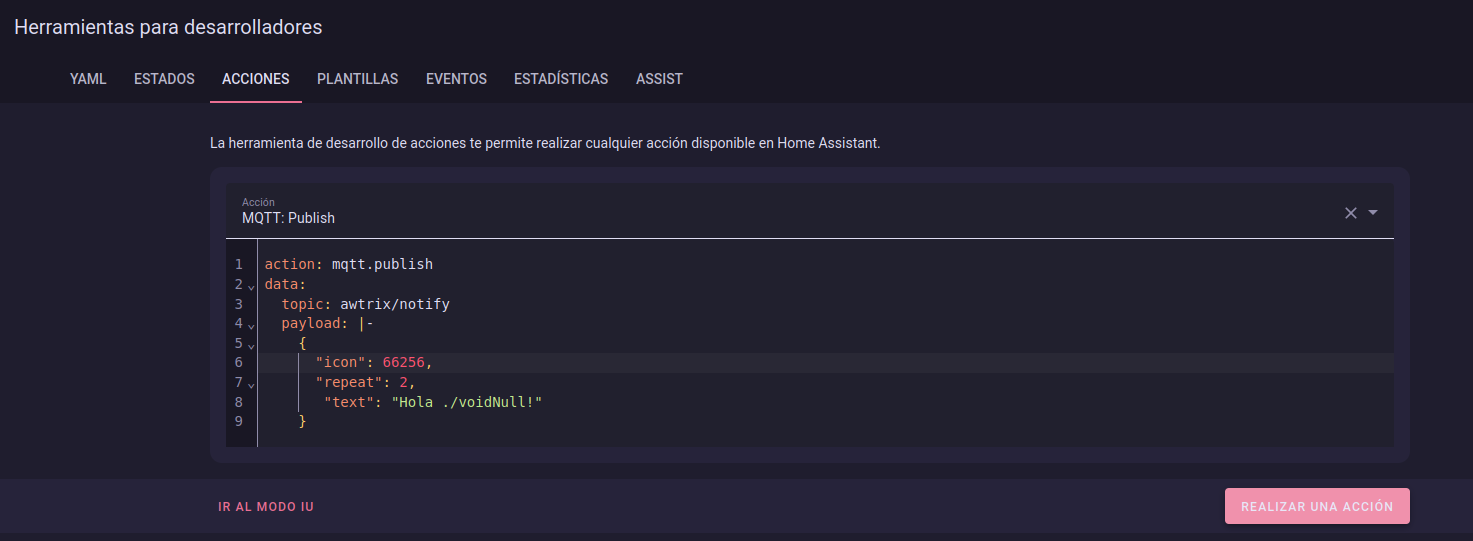Fold the opening brace block on line 5
The height and width of the screenshot is (541, 1473).
251,345
